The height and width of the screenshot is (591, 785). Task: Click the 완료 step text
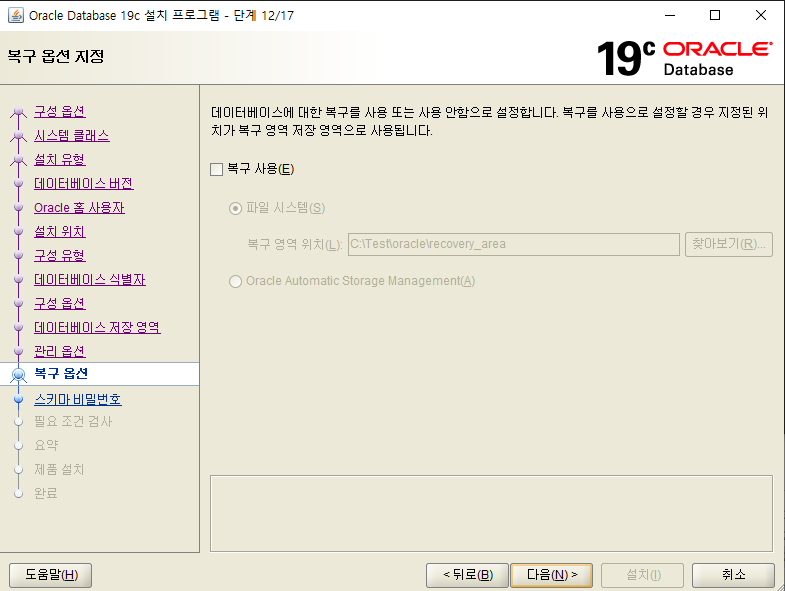point(46,493)
